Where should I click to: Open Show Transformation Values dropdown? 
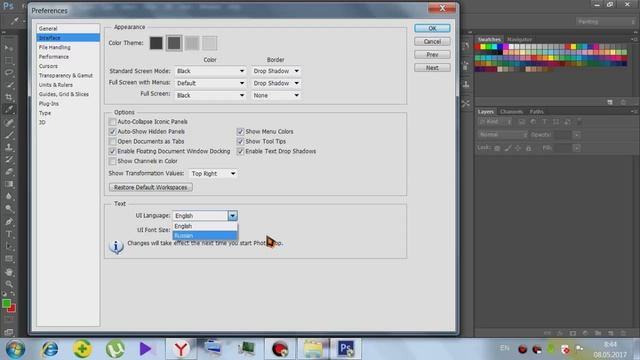click(x=213, y=173)
